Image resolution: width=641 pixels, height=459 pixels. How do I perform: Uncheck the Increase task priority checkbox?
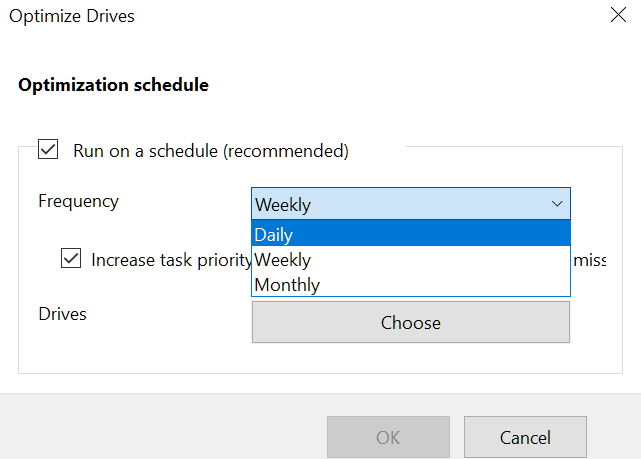71,259
